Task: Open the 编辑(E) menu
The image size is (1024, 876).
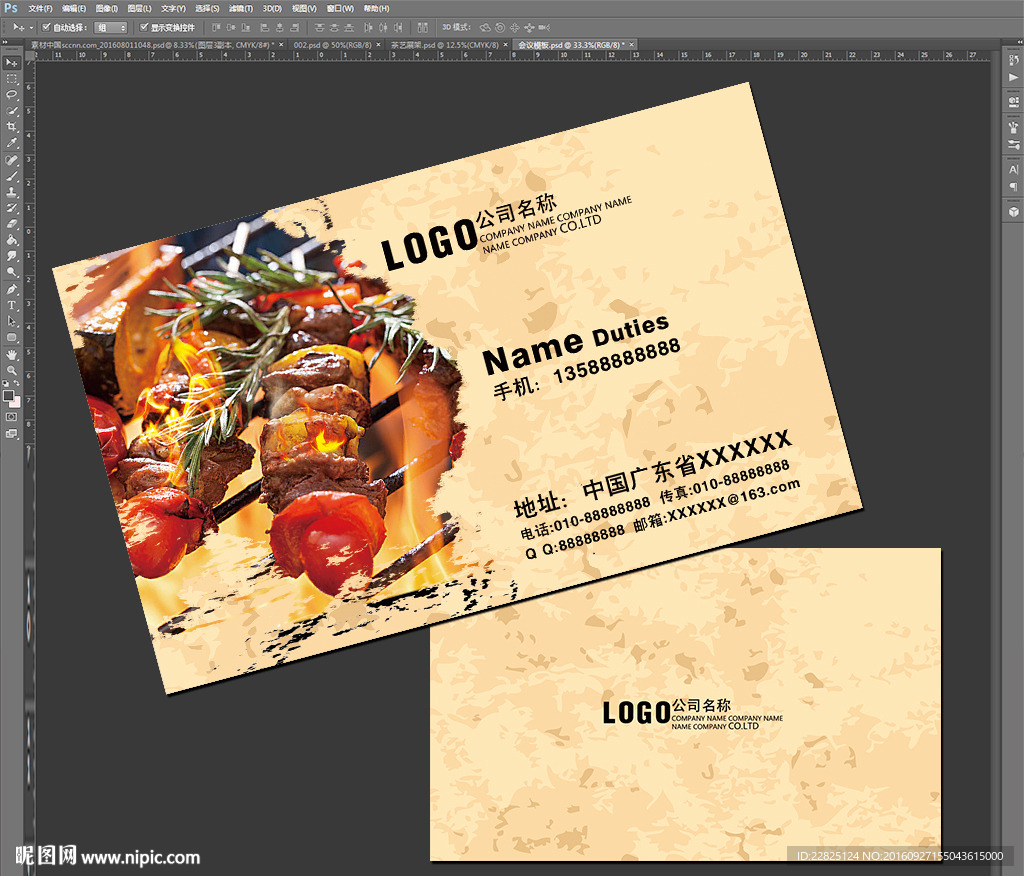Action: tap(74, 8)
